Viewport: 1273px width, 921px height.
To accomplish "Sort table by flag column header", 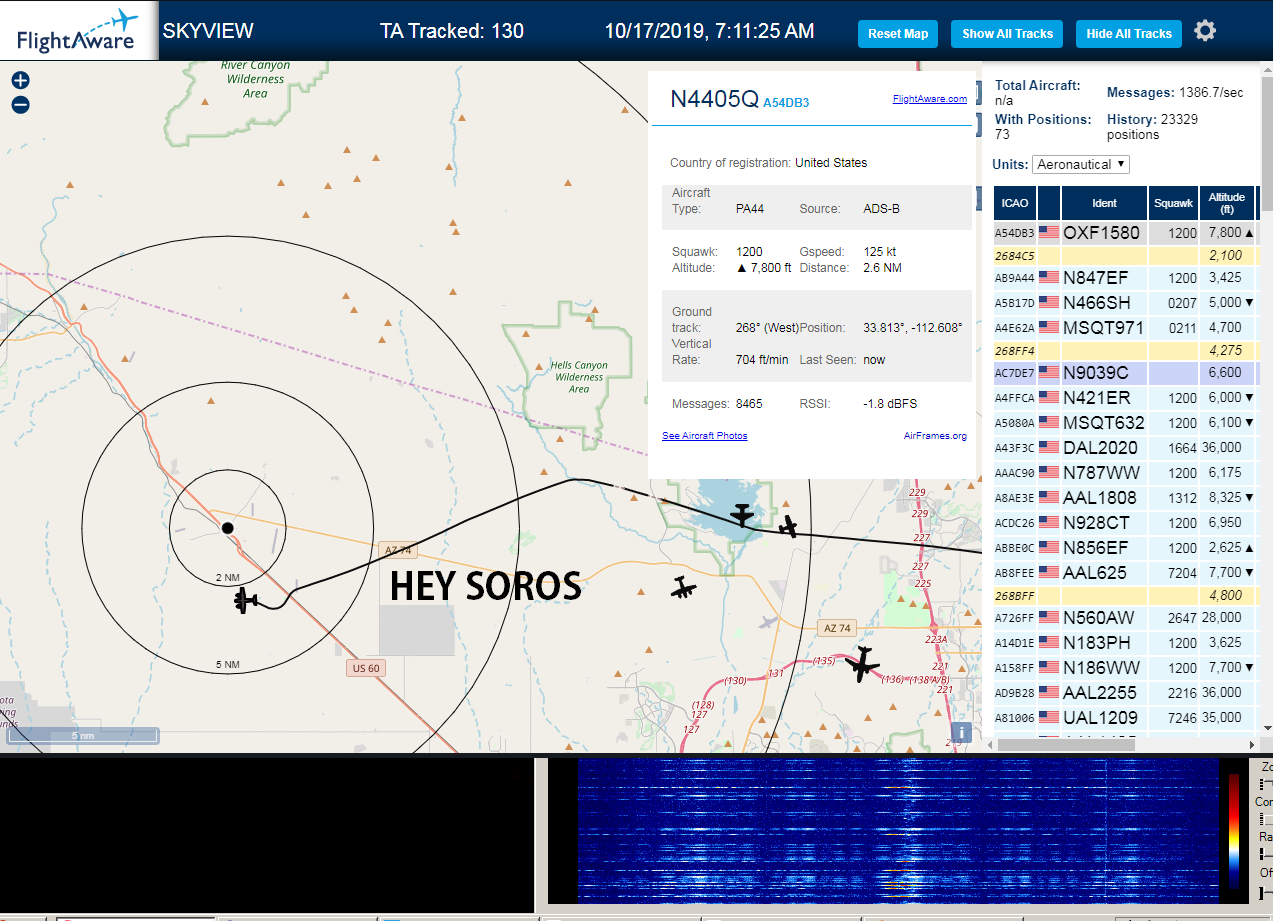I will click(x=1049, y=203).
